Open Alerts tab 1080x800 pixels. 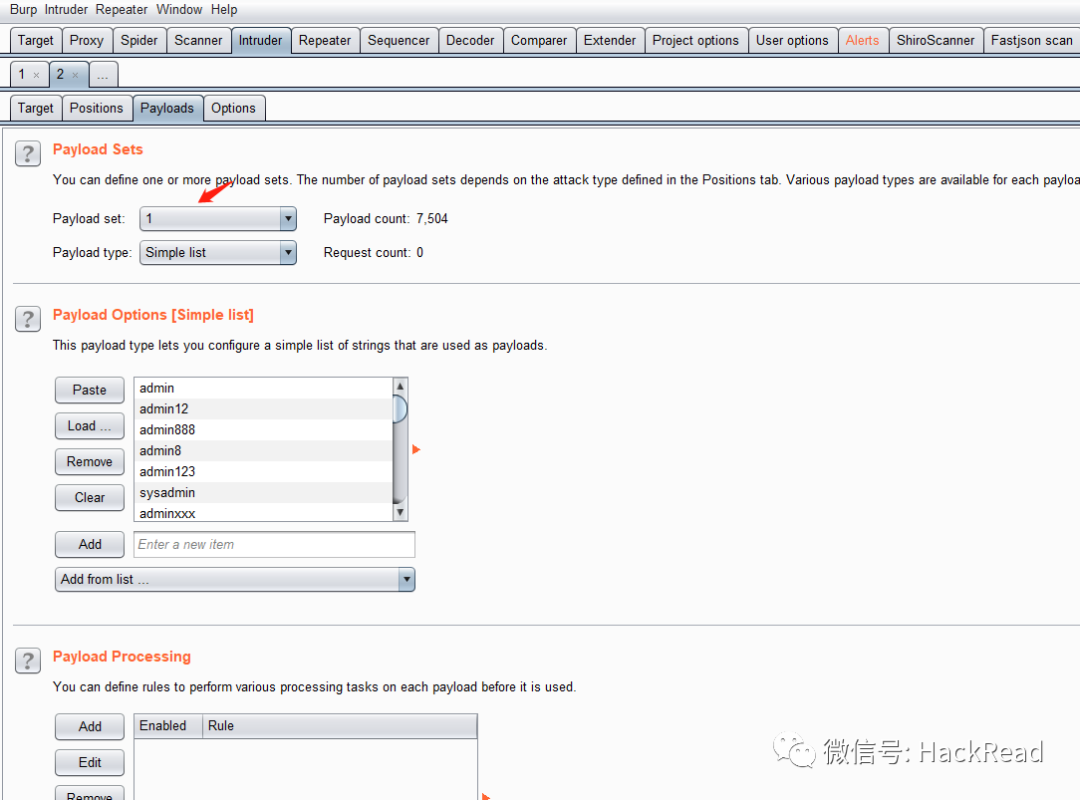(862, 41)
